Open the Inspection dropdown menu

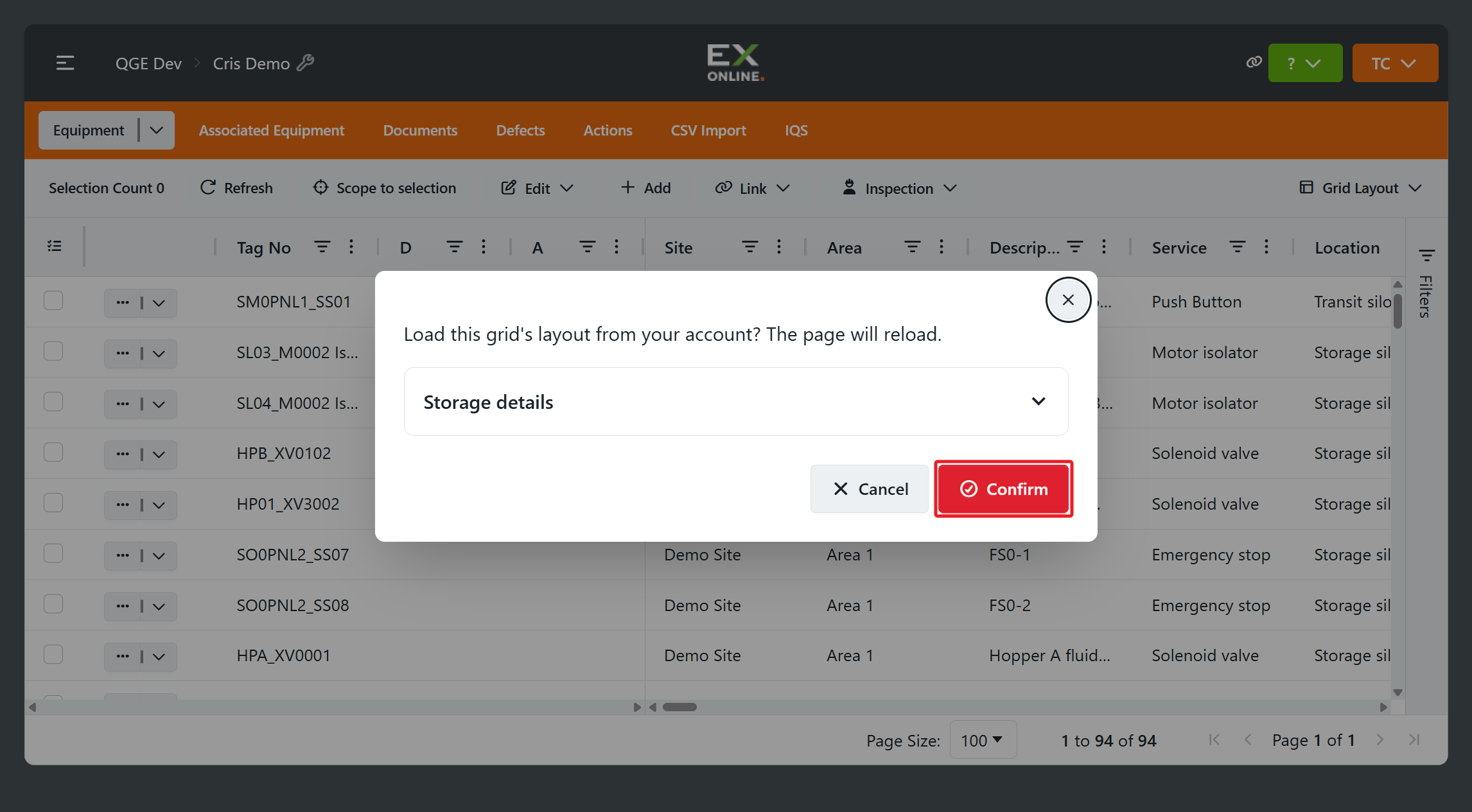pyautogui.click(x=899, y=188)
